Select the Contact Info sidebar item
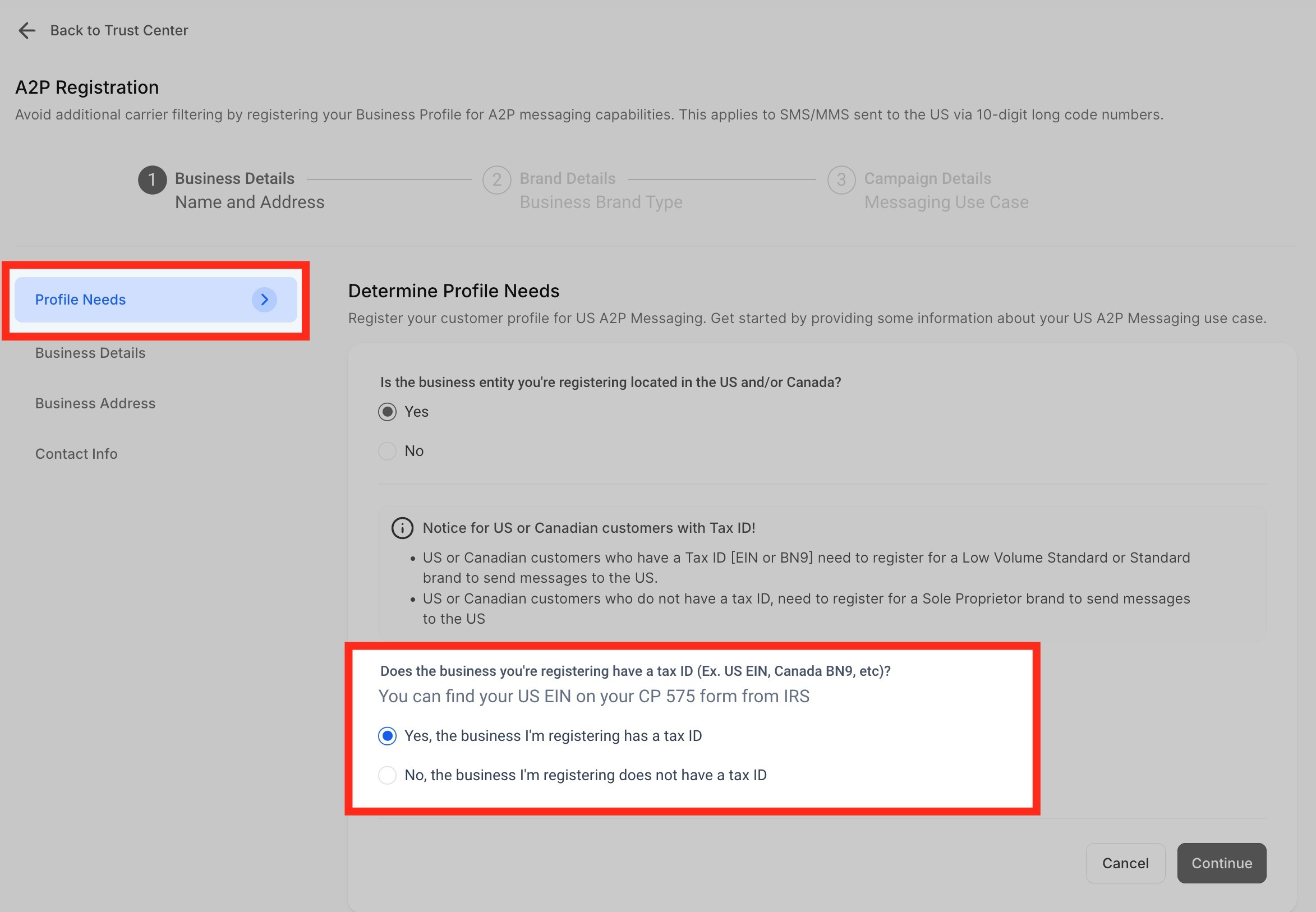This screenshot has width=1316, height=912. pos(77,453)
